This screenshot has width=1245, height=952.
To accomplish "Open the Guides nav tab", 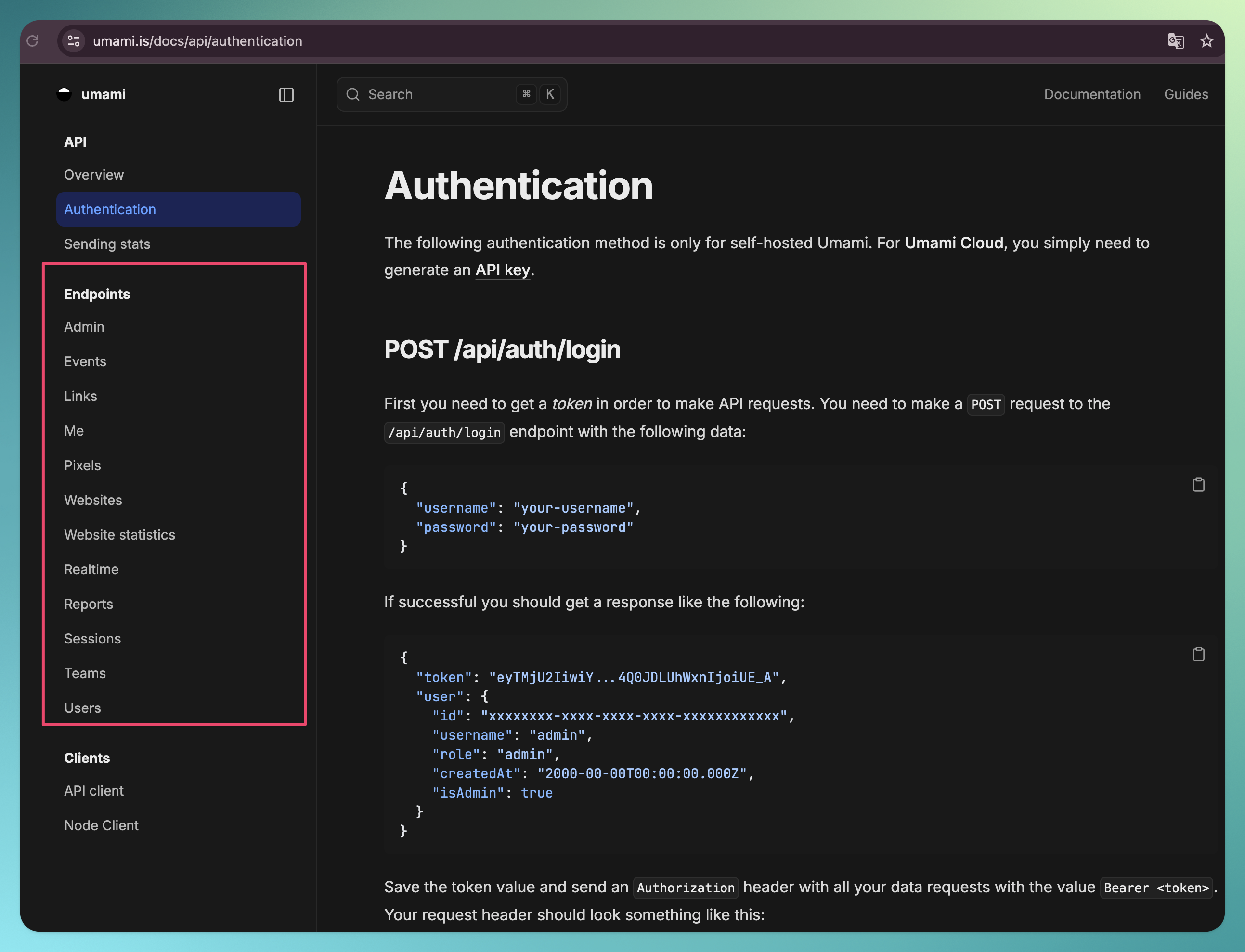I will click(1185, 95).
